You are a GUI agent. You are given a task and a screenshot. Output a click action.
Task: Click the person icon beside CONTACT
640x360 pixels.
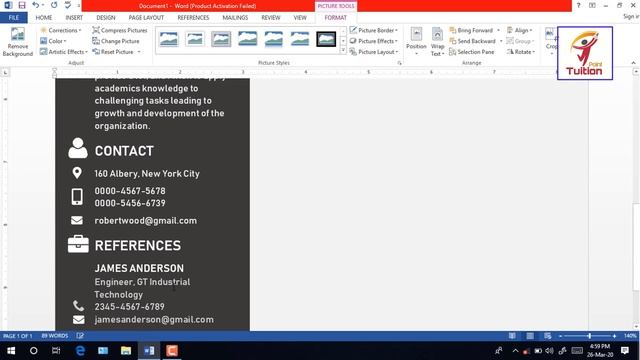click(78, 148)
